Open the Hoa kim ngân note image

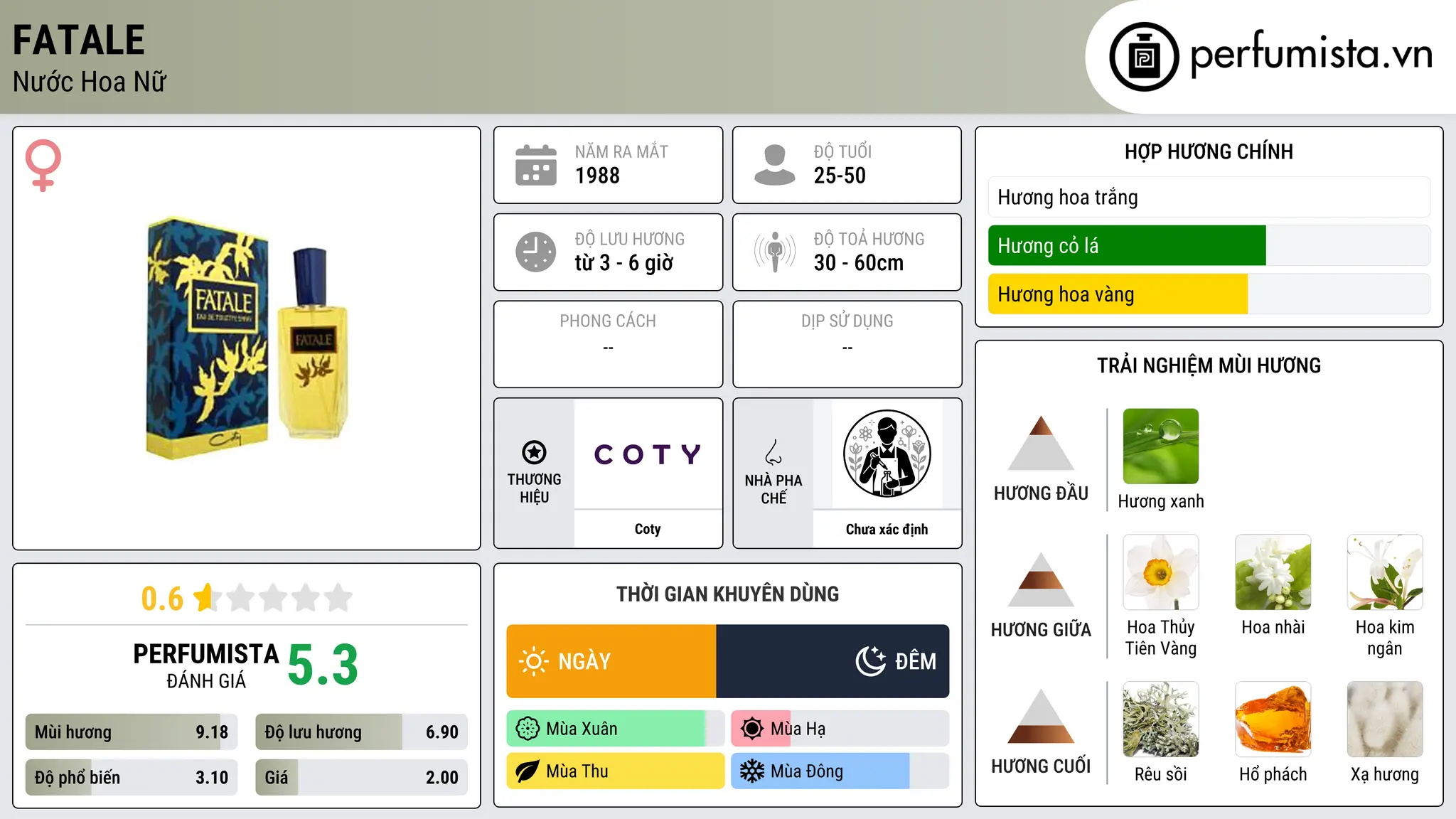point(1385,572)
